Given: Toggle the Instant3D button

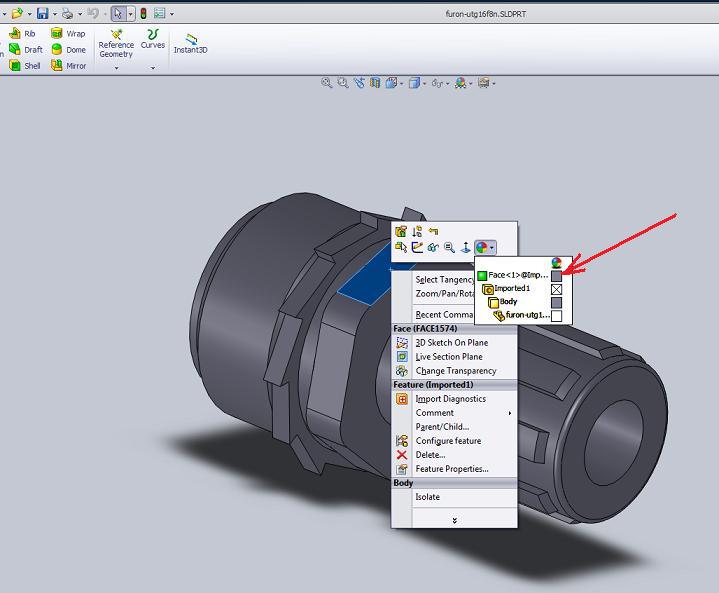Looking at the screenshot, I should (189, 43).
